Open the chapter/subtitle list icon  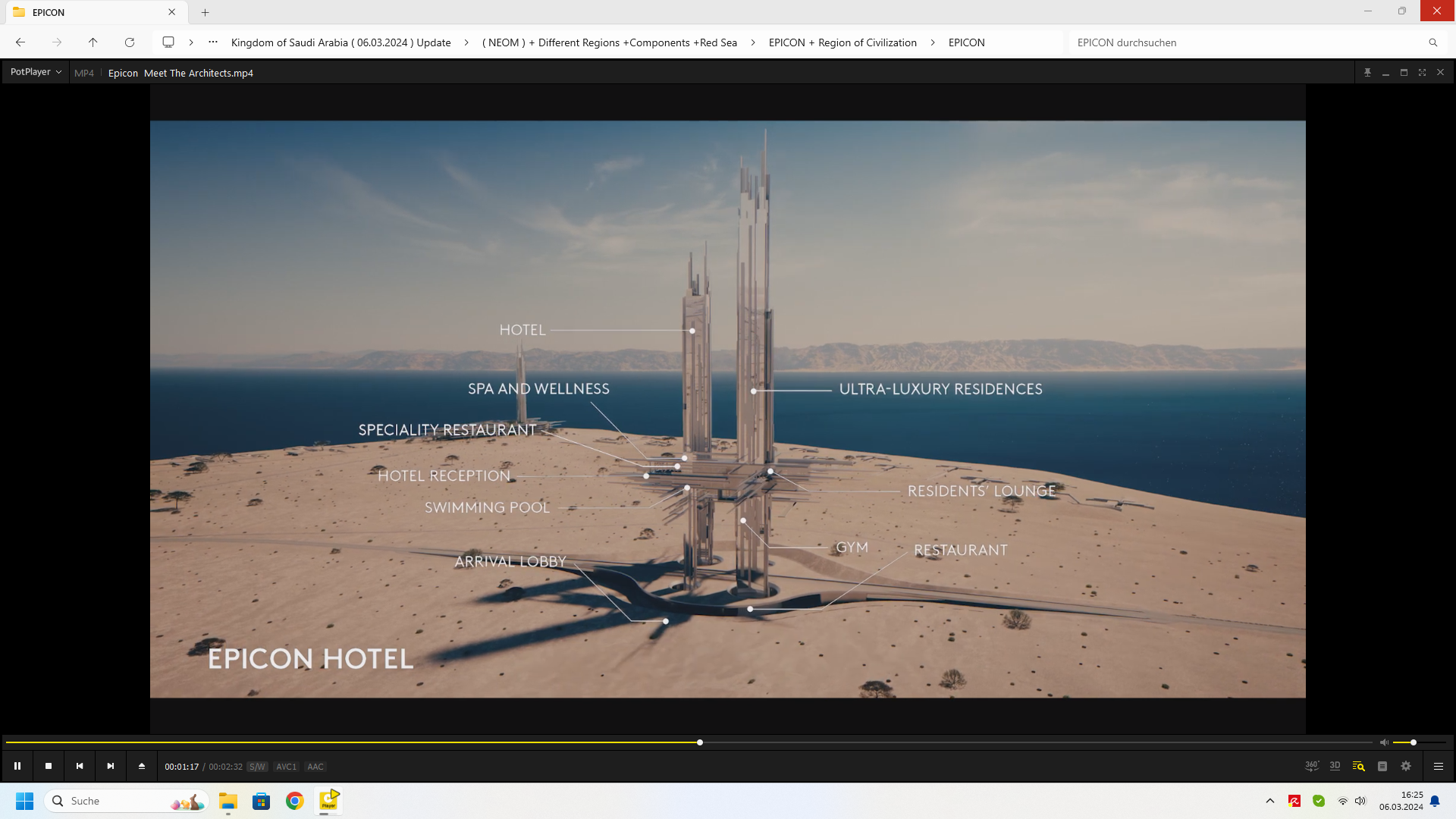[1382, 766]
